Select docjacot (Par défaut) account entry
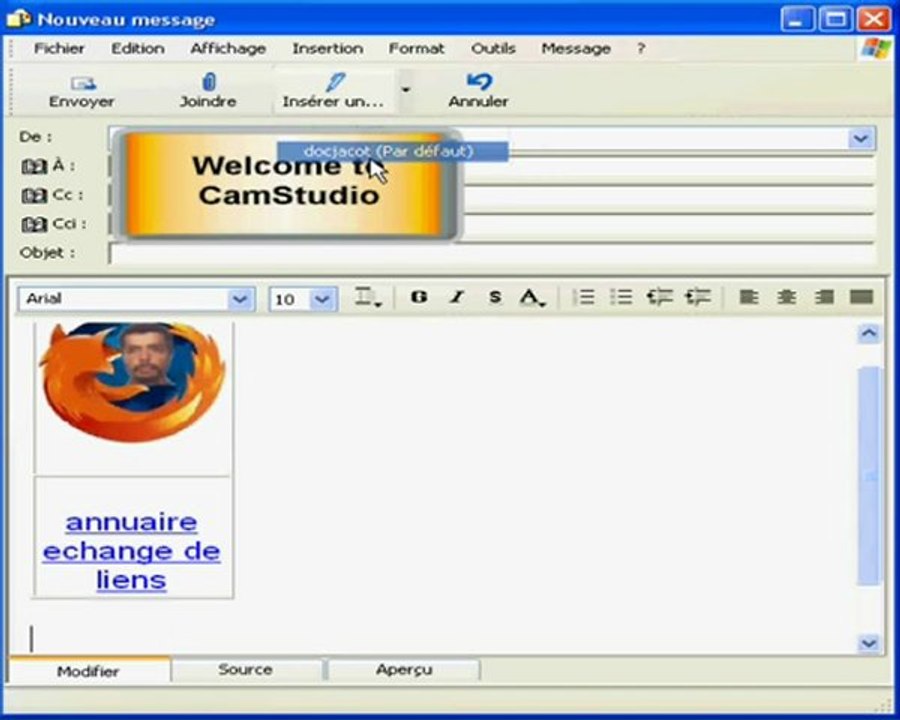Viewport: 900px width, 720px height. coord(393,152)
